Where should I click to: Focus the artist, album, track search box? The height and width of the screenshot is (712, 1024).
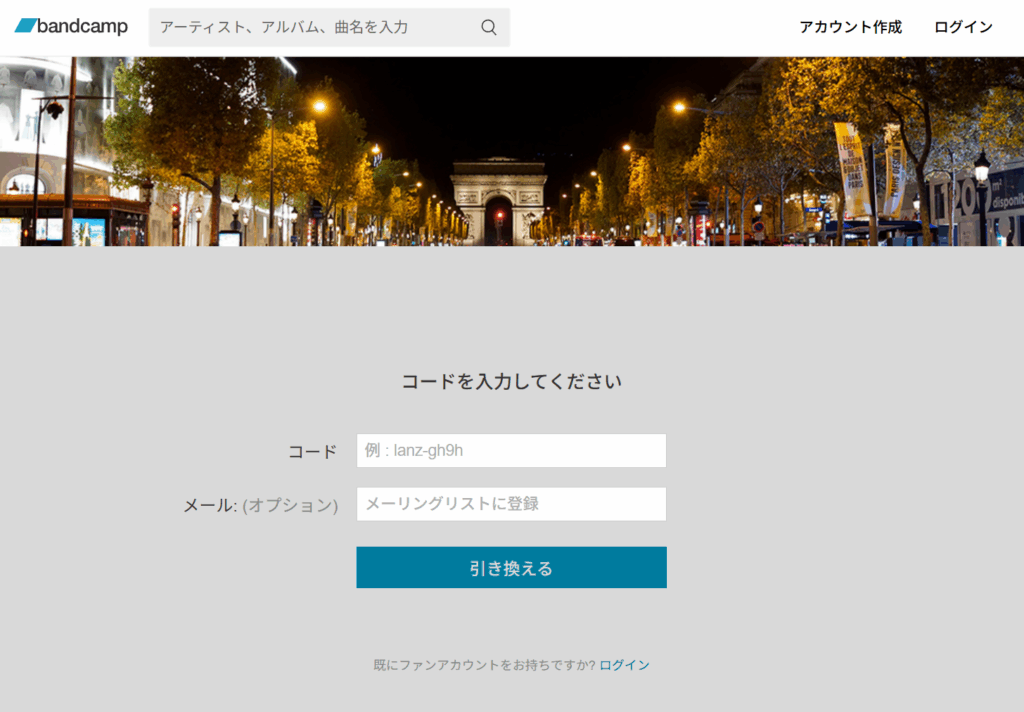315,28
